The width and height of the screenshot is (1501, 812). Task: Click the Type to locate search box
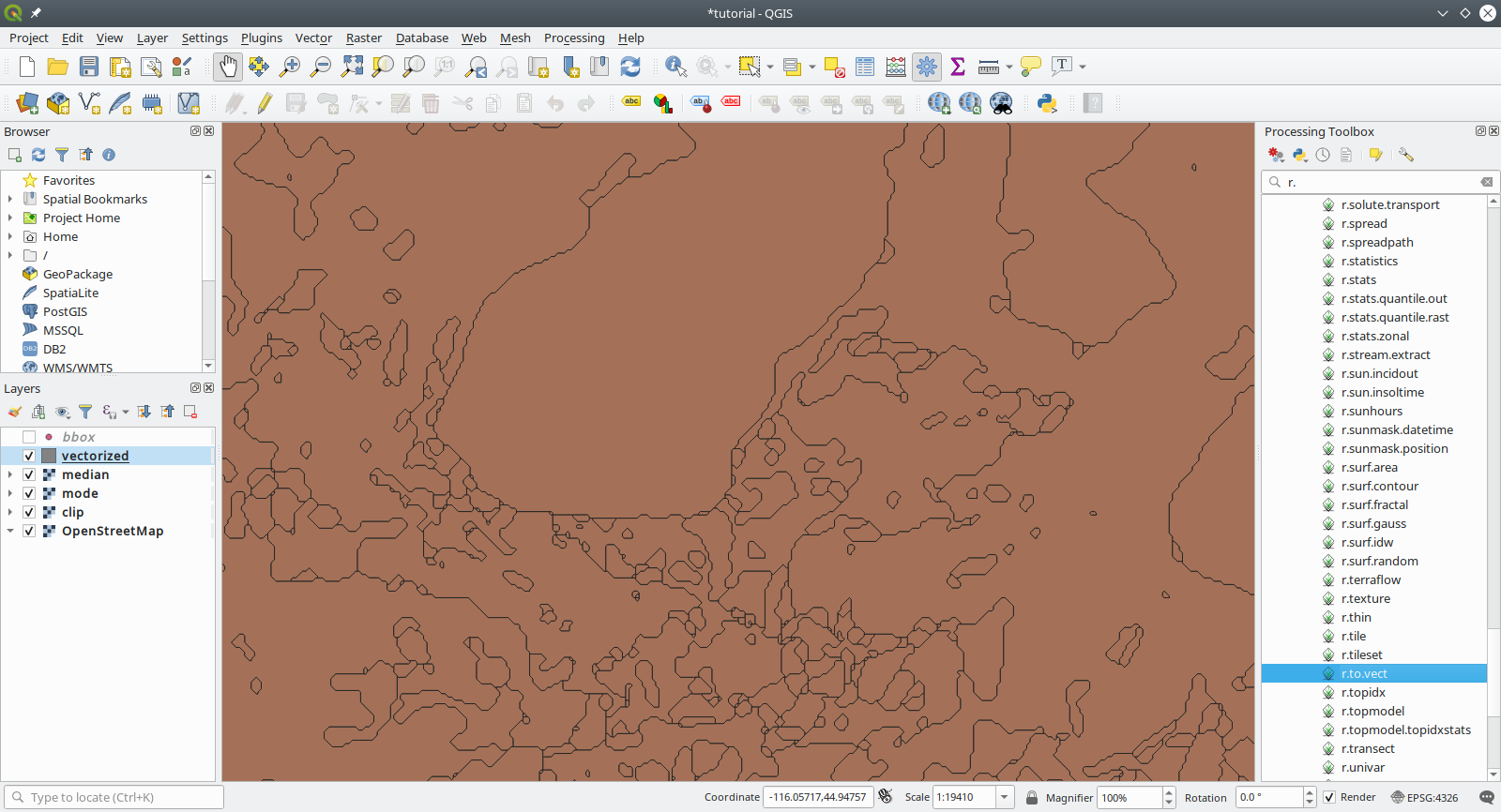114,797
